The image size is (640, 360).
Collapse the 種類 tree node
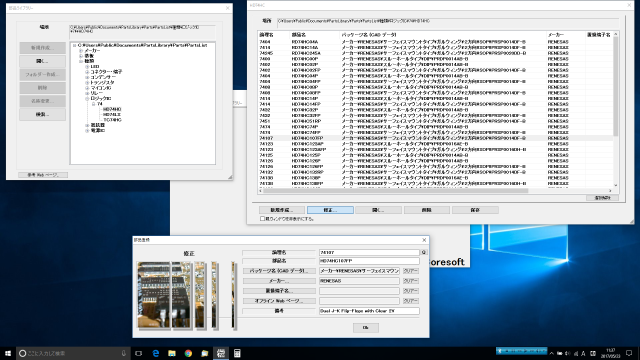coord(81,61)
